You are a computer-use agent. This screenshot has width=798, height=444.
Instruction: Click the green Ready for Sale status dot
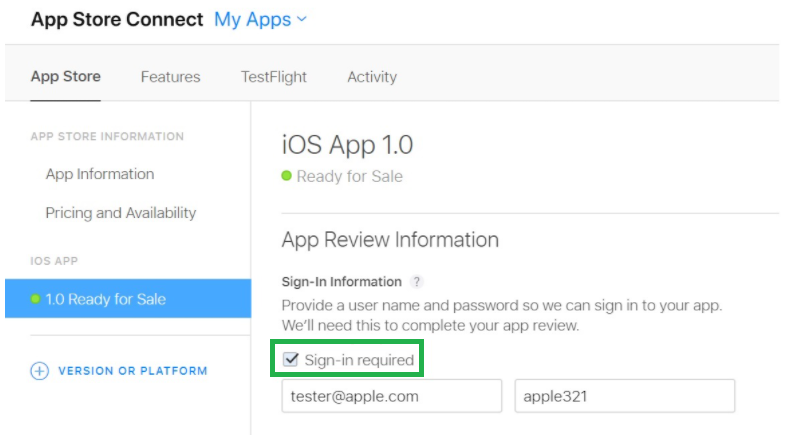(287, 176)
